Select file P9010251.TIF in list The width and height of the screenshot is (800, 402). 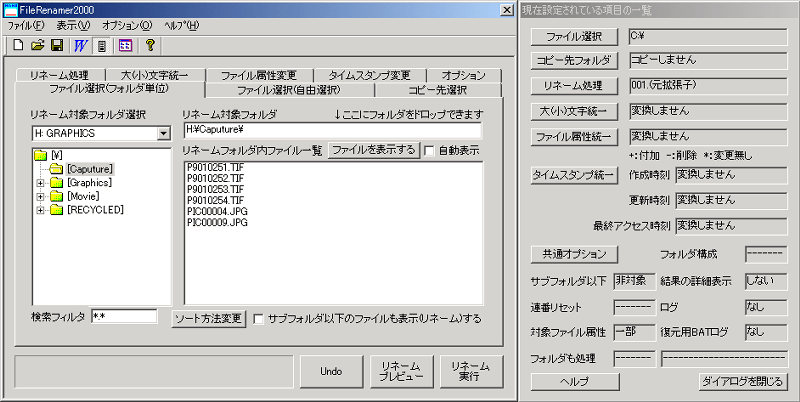(x=215, y=167)
